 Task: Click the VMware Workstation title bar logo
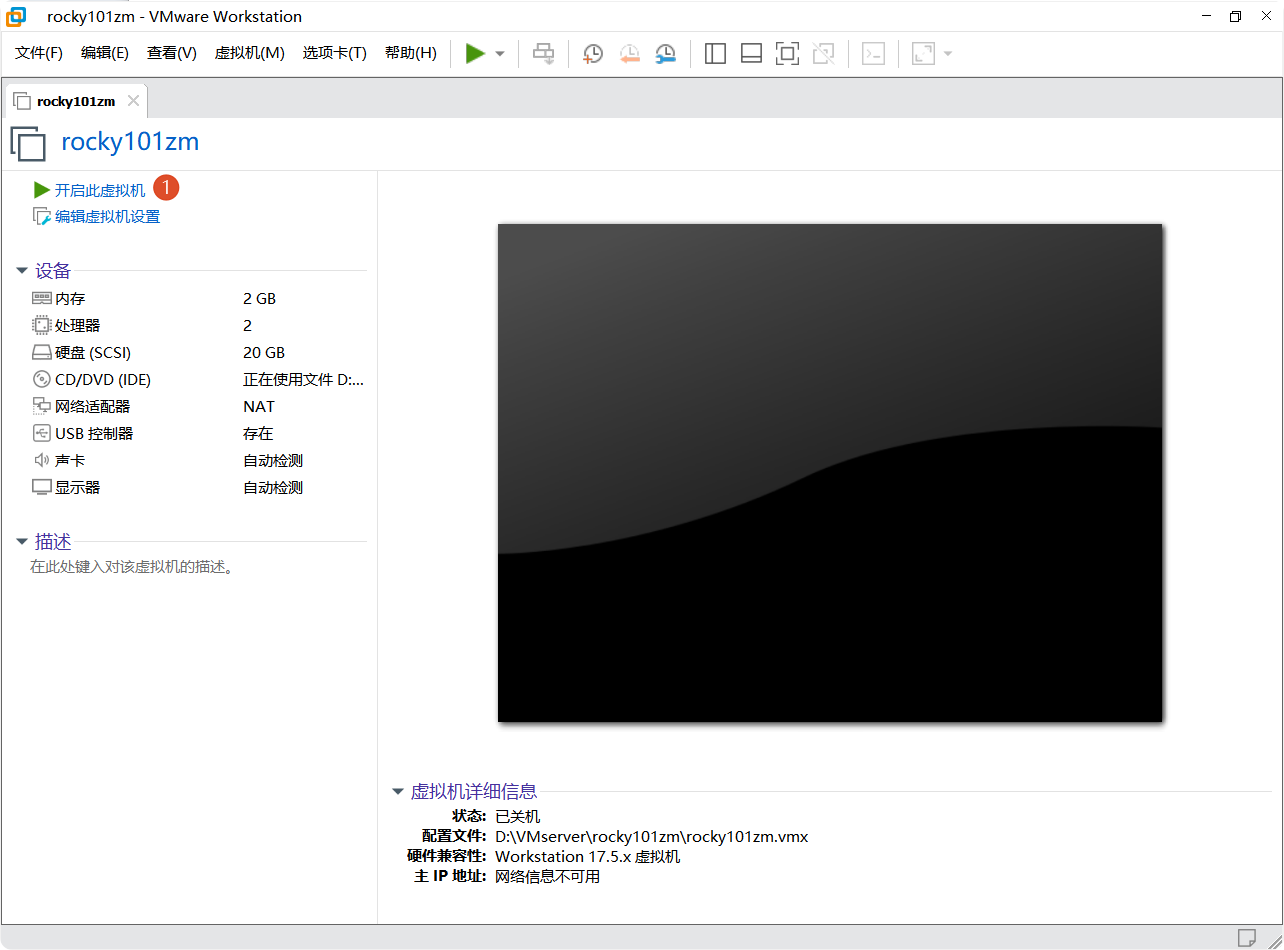coord(17,16)
